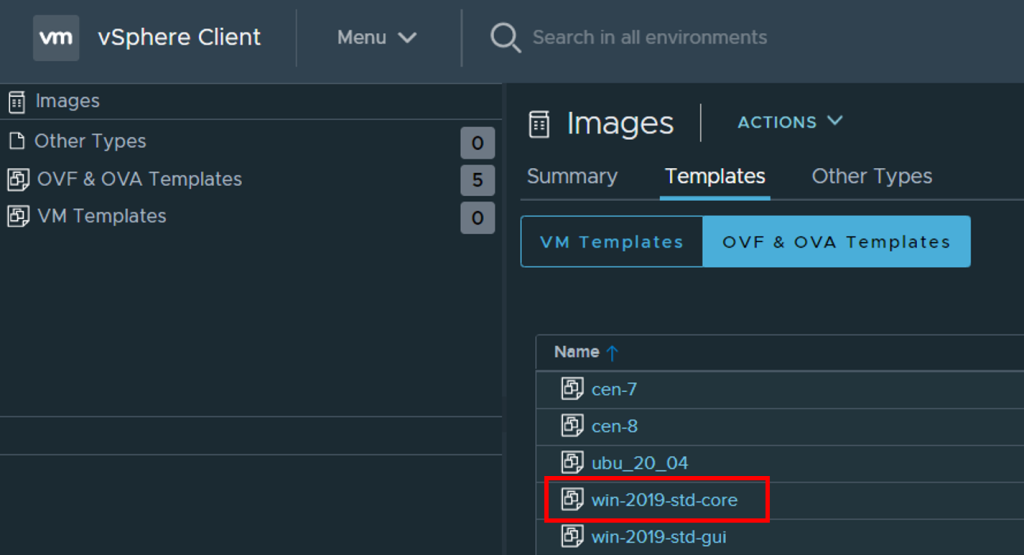1024x555 pixels.
Task: Click the Images header library icon
Action: (x=539, y=124)
